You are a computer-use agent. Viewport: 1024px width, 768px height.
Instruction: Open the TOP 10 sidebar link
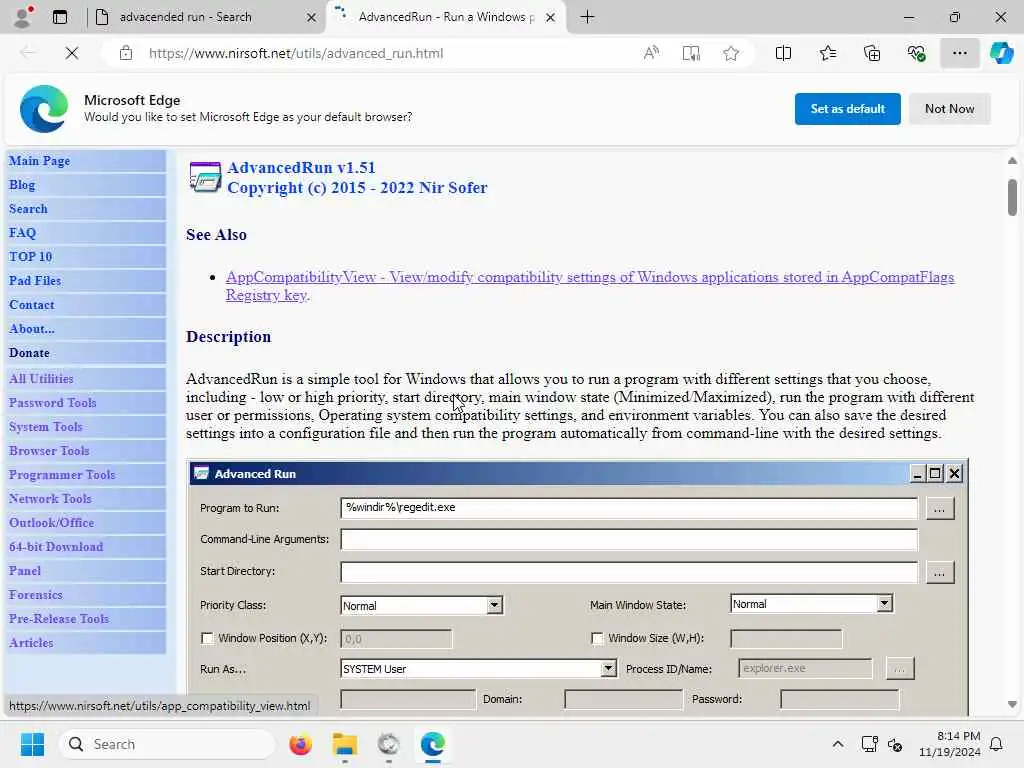click(x=30, y=257)
